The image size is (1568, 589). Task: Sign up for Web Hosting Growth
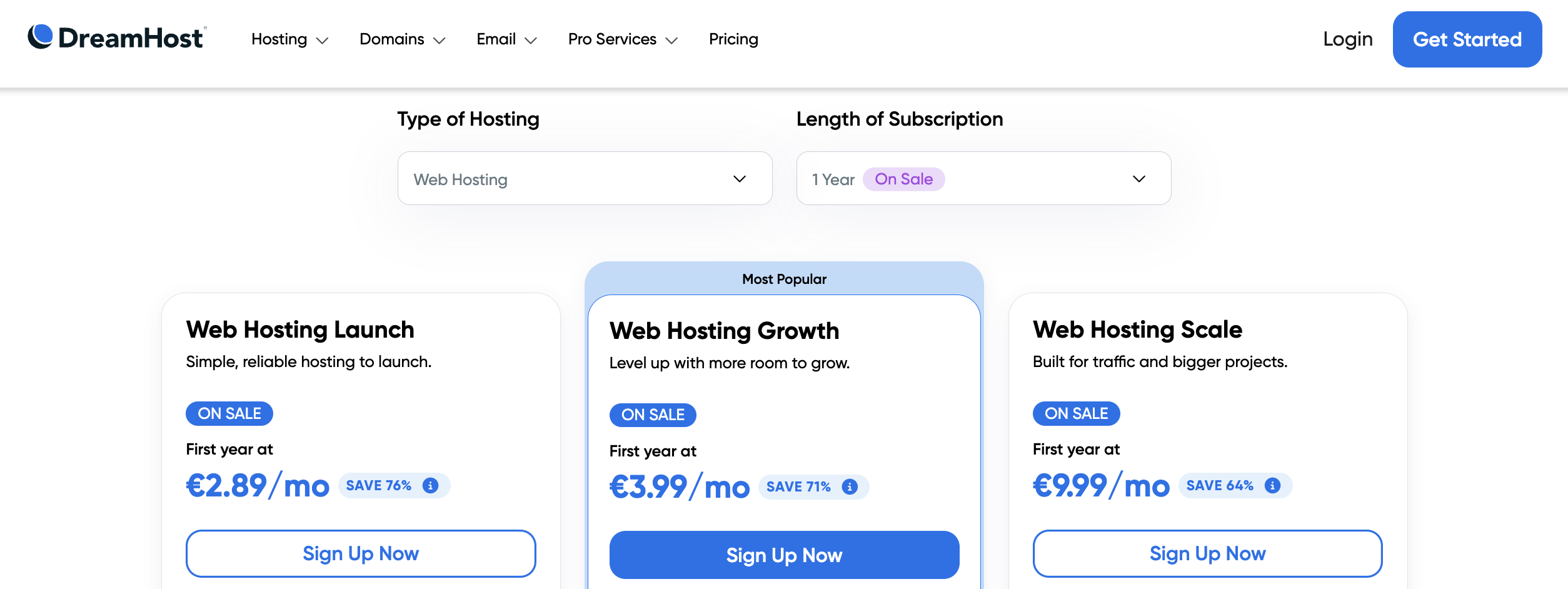coord(784,555)
